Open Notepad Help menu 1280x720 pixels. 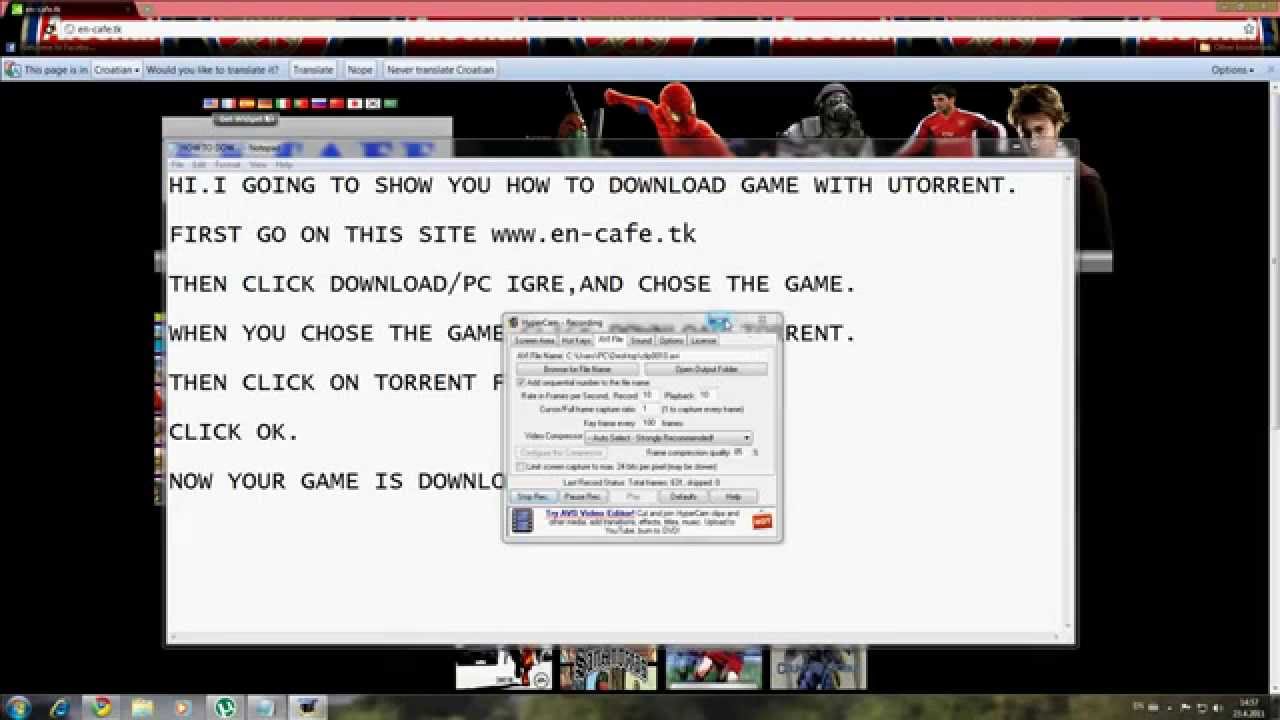point(284,164)
